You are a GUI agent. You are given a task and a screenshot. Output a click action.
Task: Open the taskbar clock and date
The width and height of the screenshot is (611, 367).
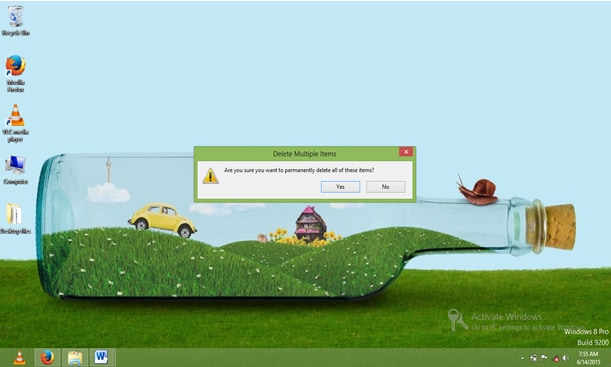[x=588, y=358]
